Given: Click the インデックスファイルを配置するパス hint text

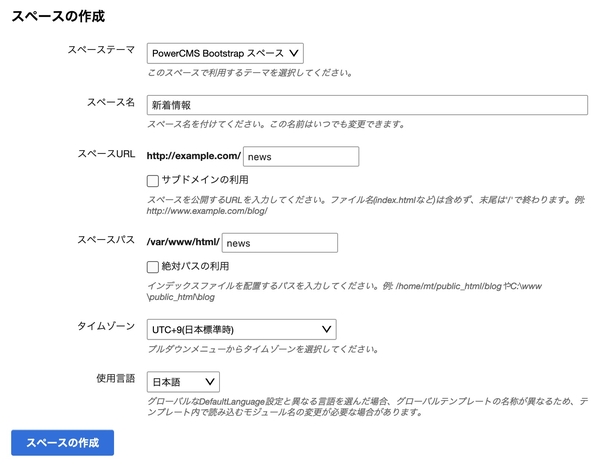Looking at the screenshot, I should (x=344, y=291).
